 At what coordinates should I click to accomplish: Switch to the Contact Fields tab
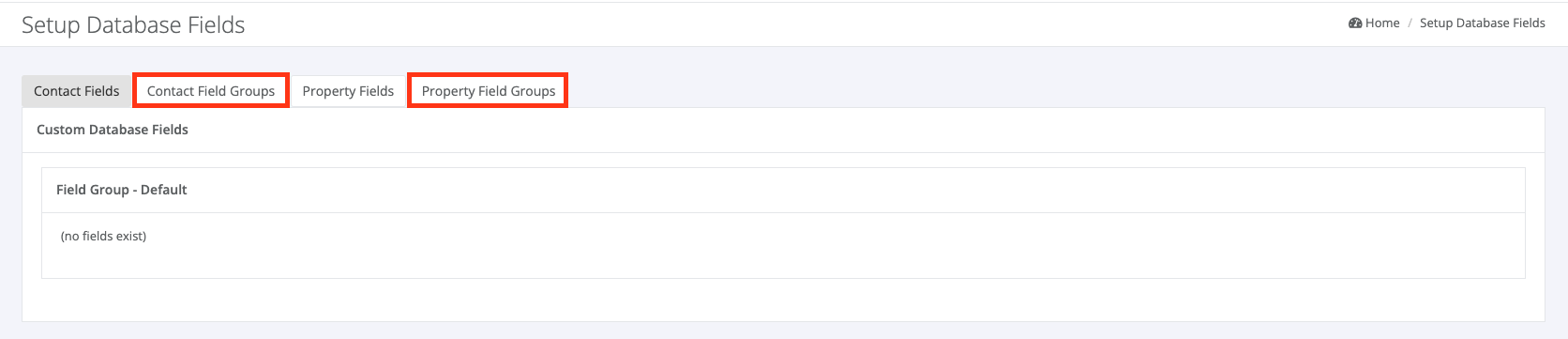77,91
